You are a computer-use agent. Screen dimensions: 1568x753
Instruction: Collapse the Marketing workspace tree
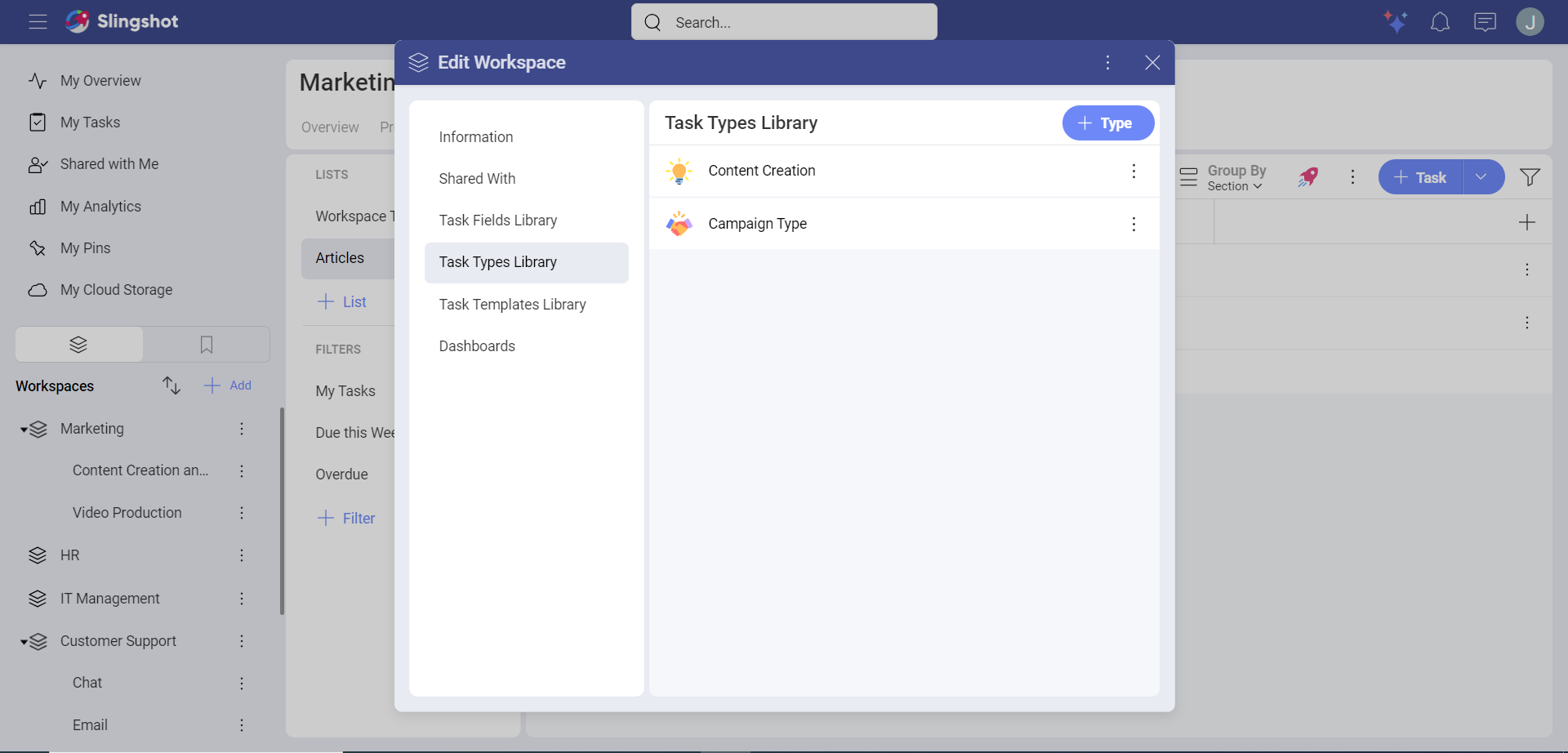coord(24,430)
